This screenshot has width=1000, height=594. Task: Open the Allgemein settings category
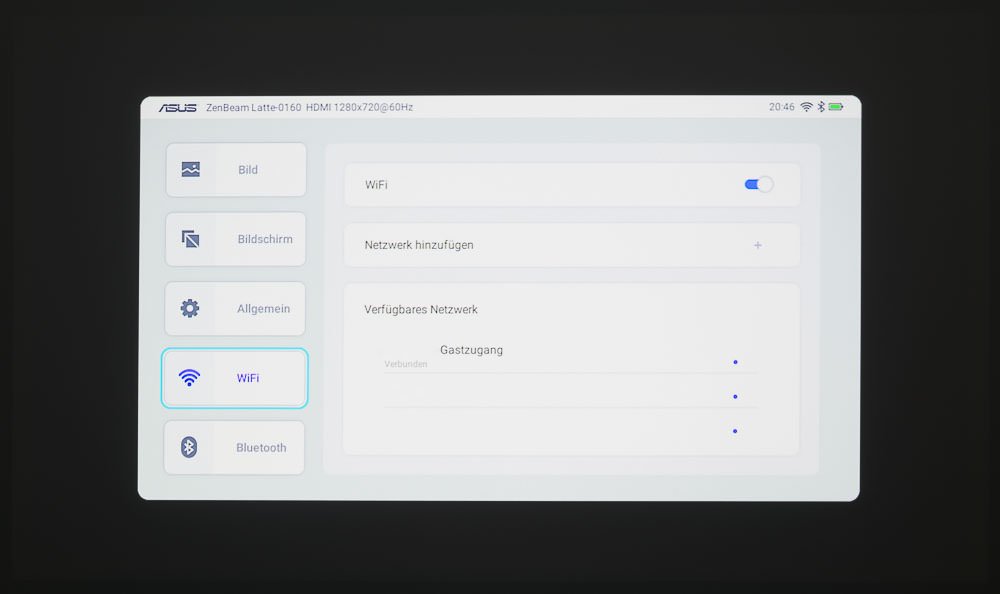(235, 309)
